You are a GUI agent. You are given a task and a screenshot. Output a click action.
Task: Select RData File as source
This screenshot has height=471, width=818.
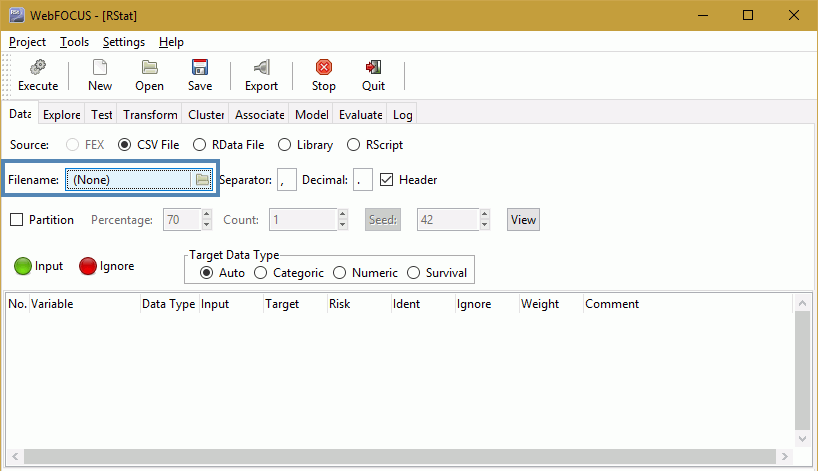[x=199, y=144]
